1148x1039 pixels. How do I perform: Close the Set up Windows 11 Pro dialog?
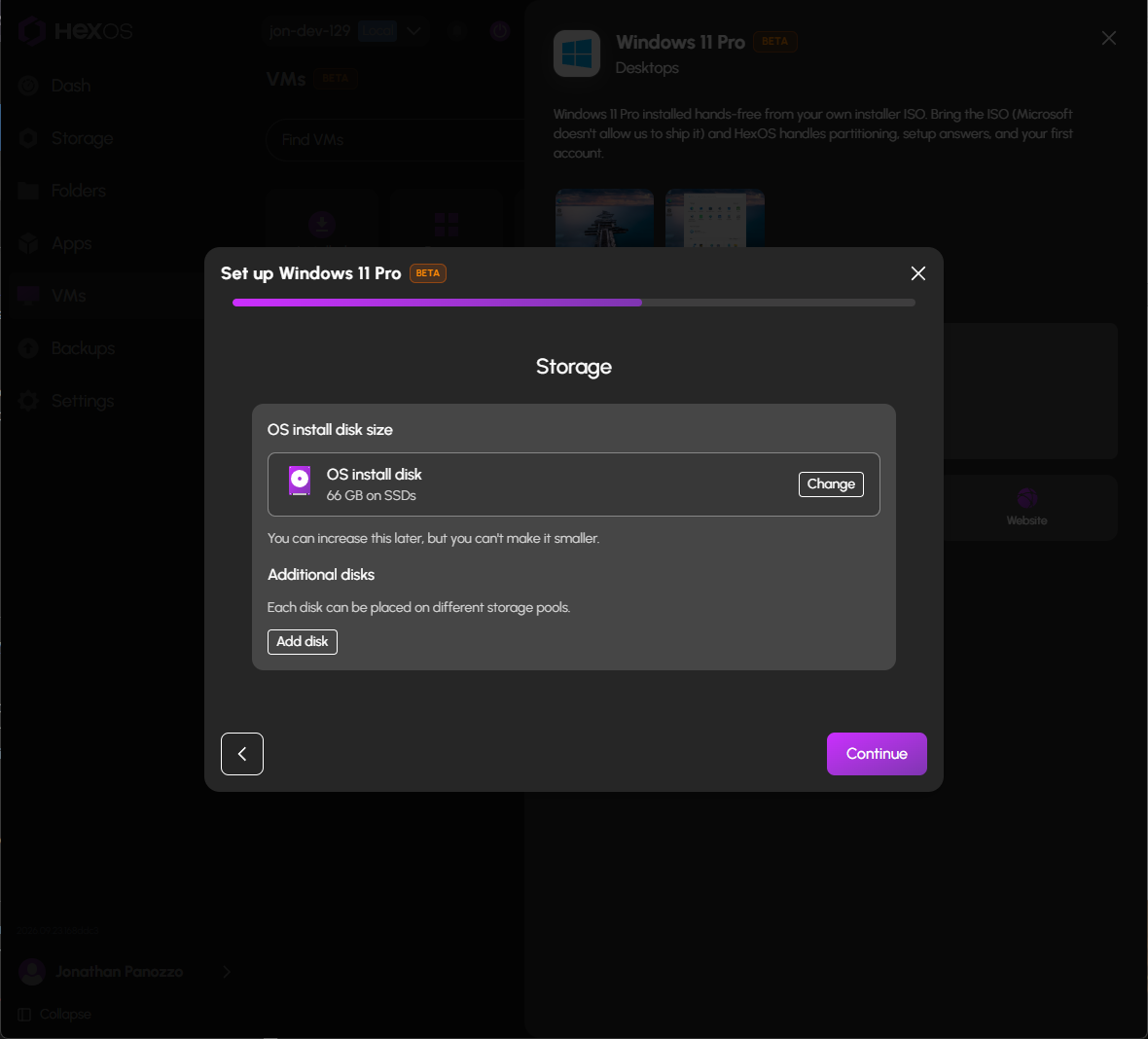pos(918,273)
